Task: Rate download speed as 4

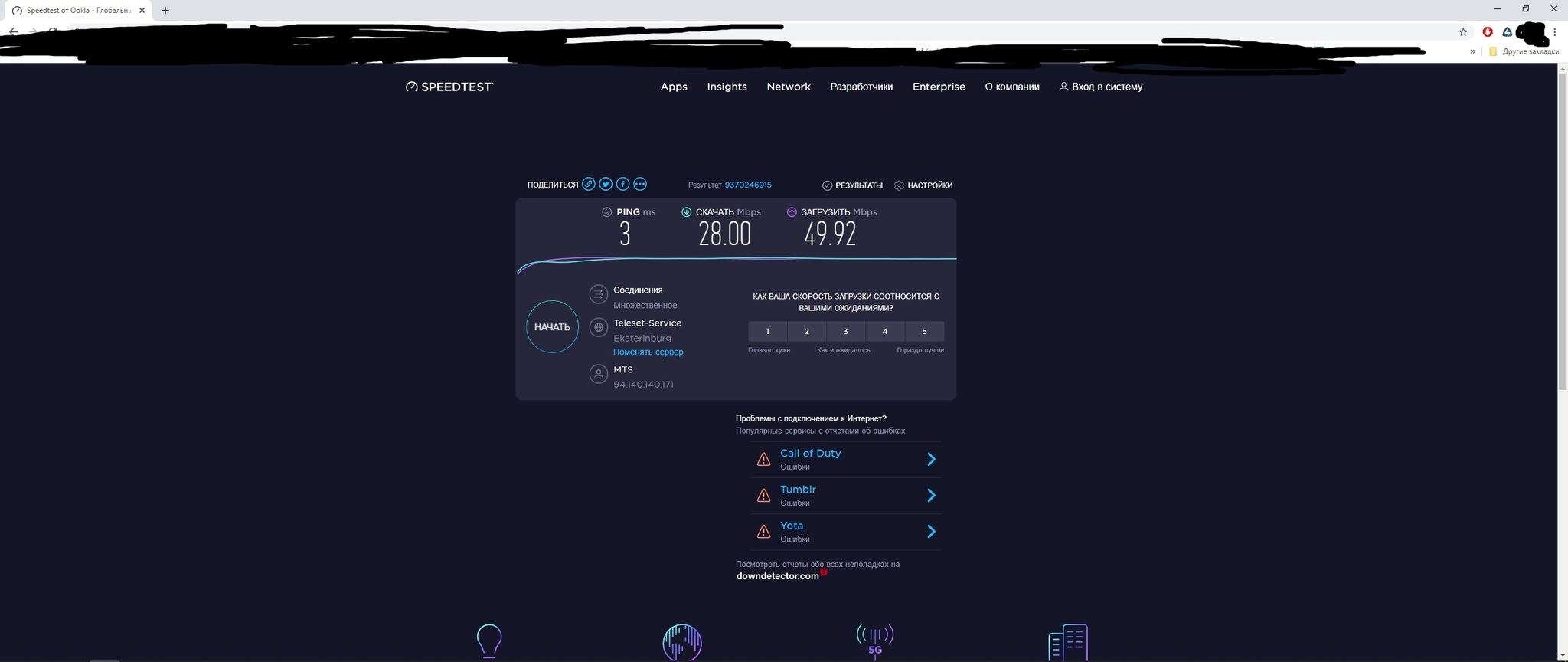Action: click(x=885, y=331)
